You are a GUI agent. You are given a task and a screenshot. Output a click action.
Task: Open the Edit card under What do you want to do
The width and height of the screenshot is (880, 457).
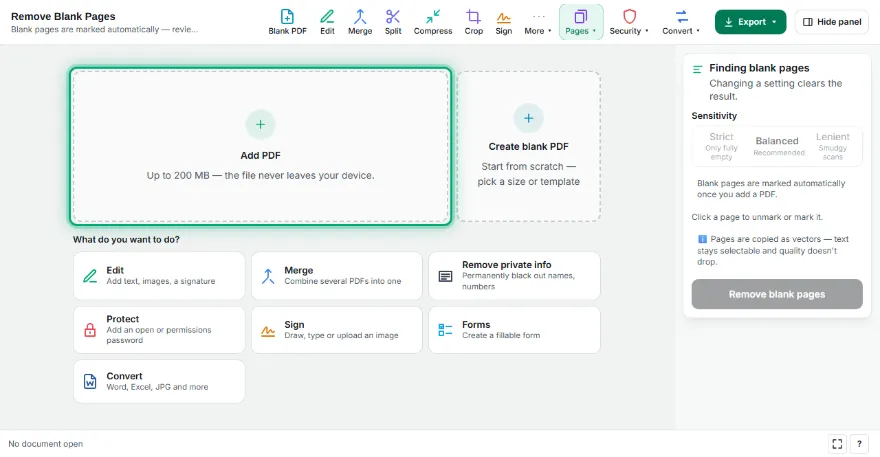[159, 276]
